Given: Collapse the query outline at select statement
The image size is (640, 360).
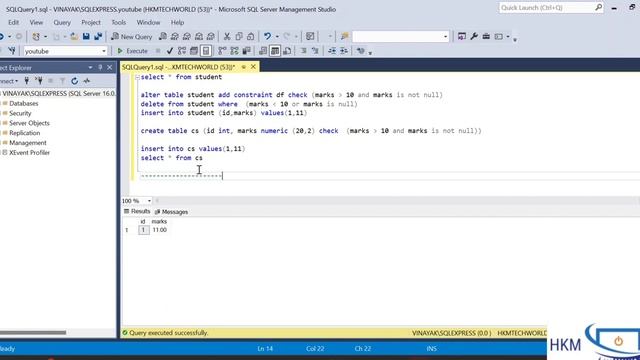Looking at the screenshot, I should tap(137, 77).
